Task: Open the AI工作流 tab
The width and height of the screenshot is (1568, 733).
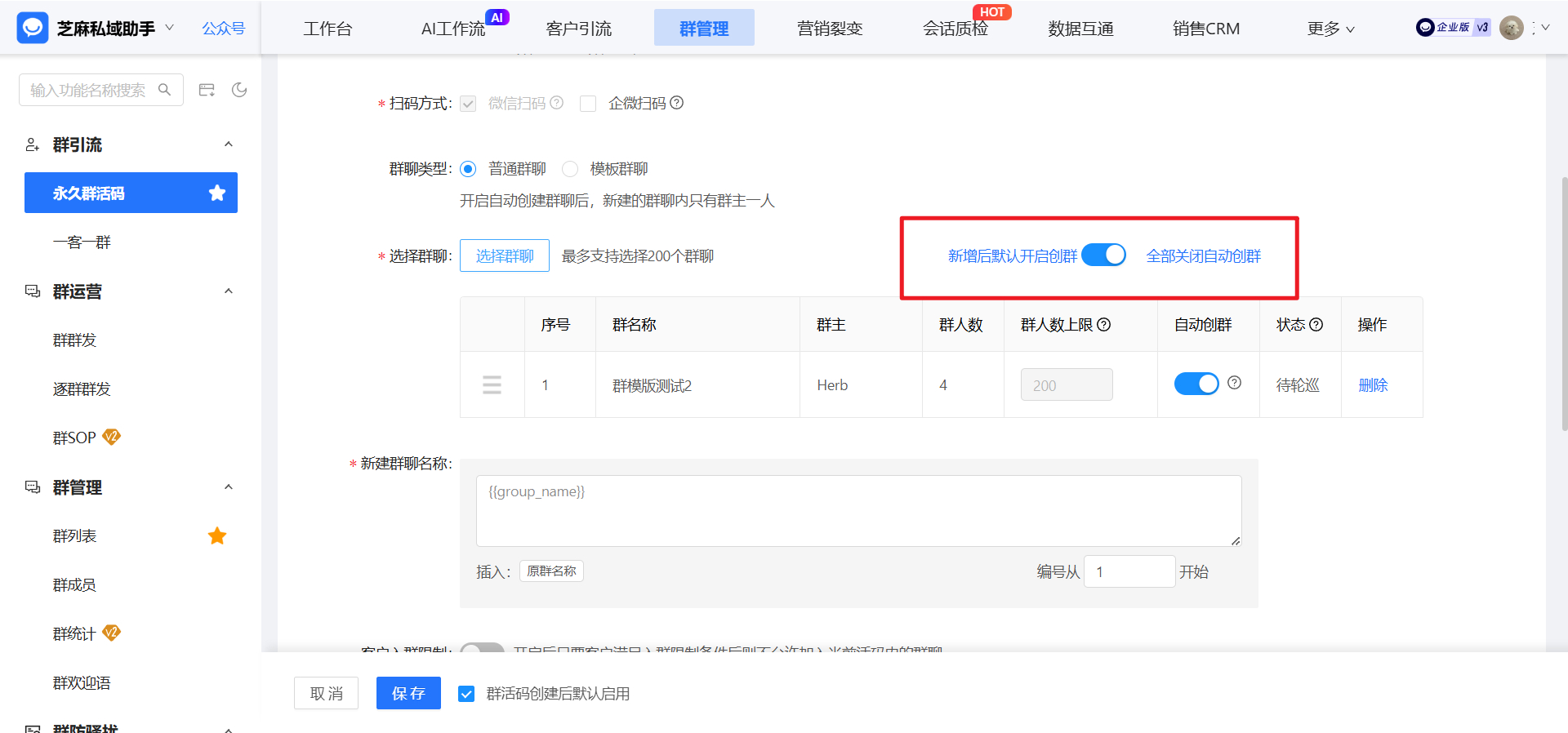Action: (453, 29)
